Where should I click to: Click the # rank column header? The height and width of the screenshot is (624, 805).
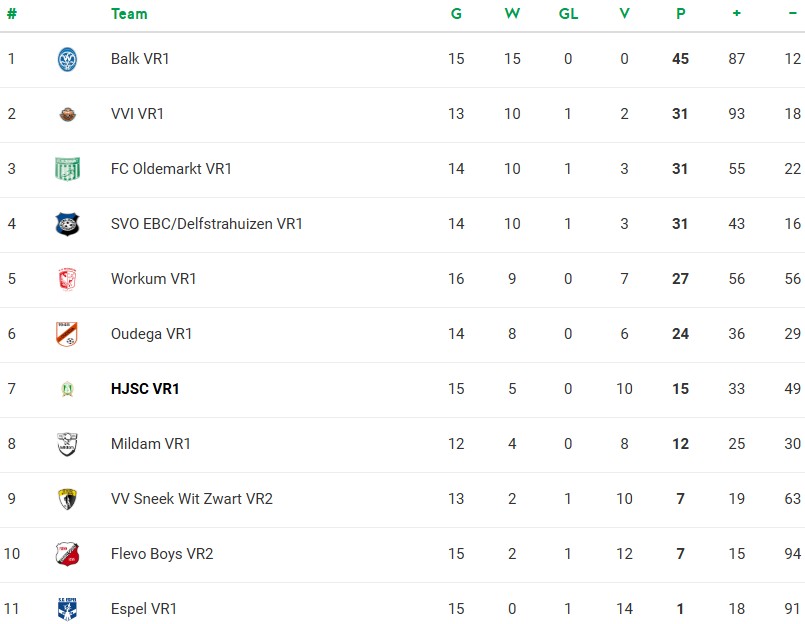(x=11, y=14)
